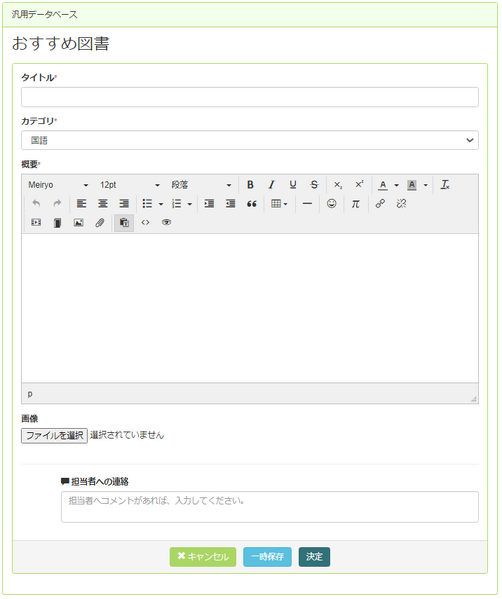
Task: Toggle italic formatting
Action: (x=272, y=185)
